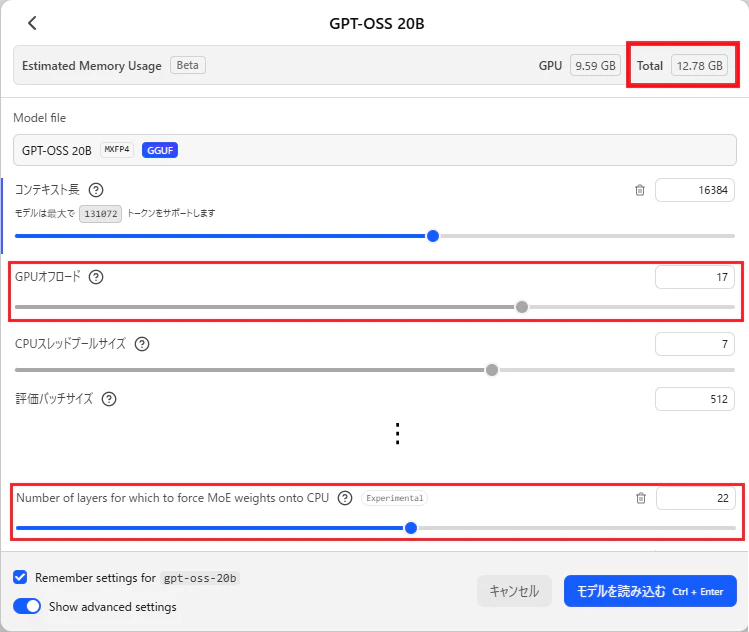Click the GPU offload field showing 17
Image resolution: width=749 pixels, height=632 pixels.
pos(695,277)
